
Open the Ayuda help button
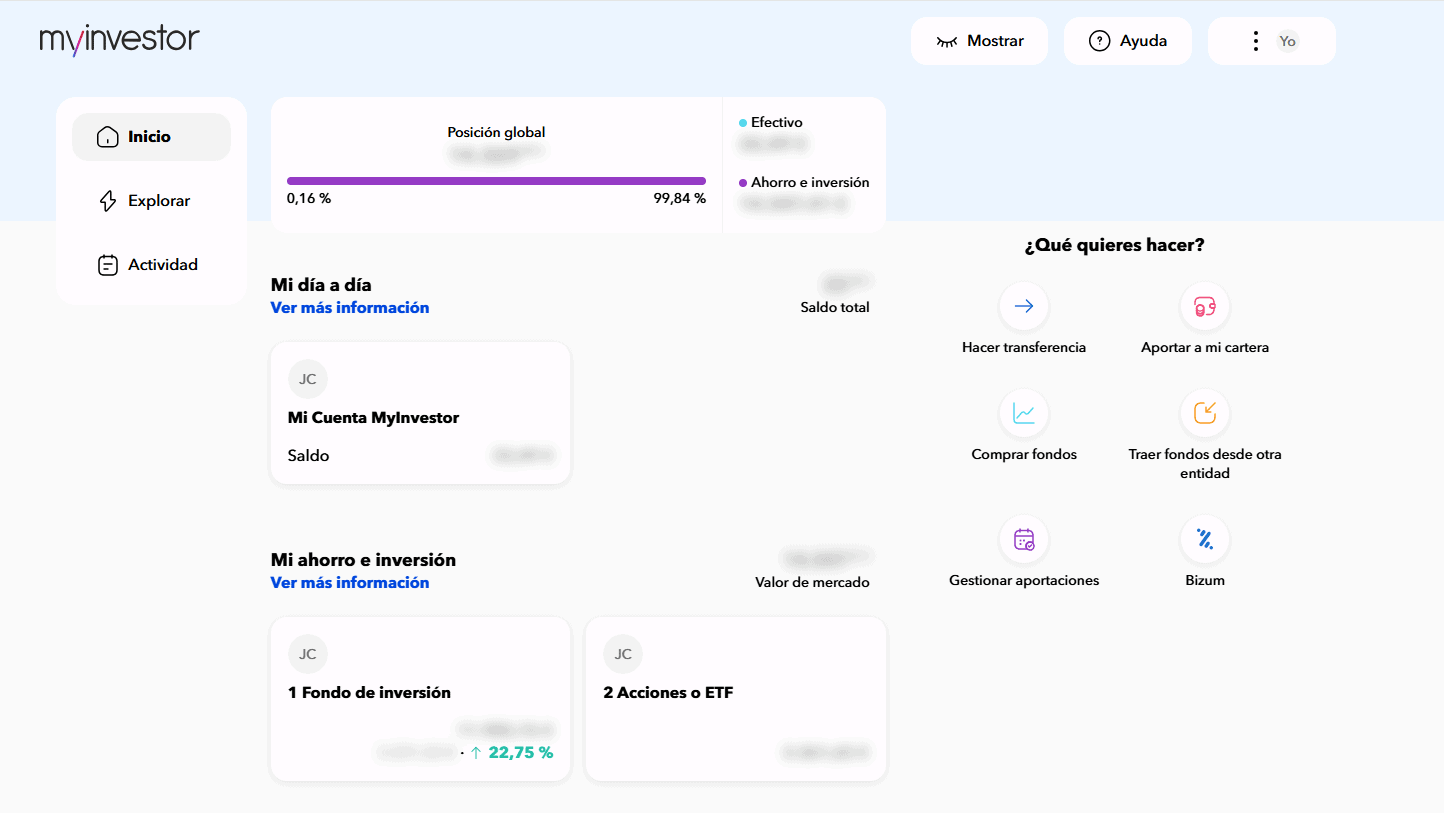click(x=1128, y=41)
